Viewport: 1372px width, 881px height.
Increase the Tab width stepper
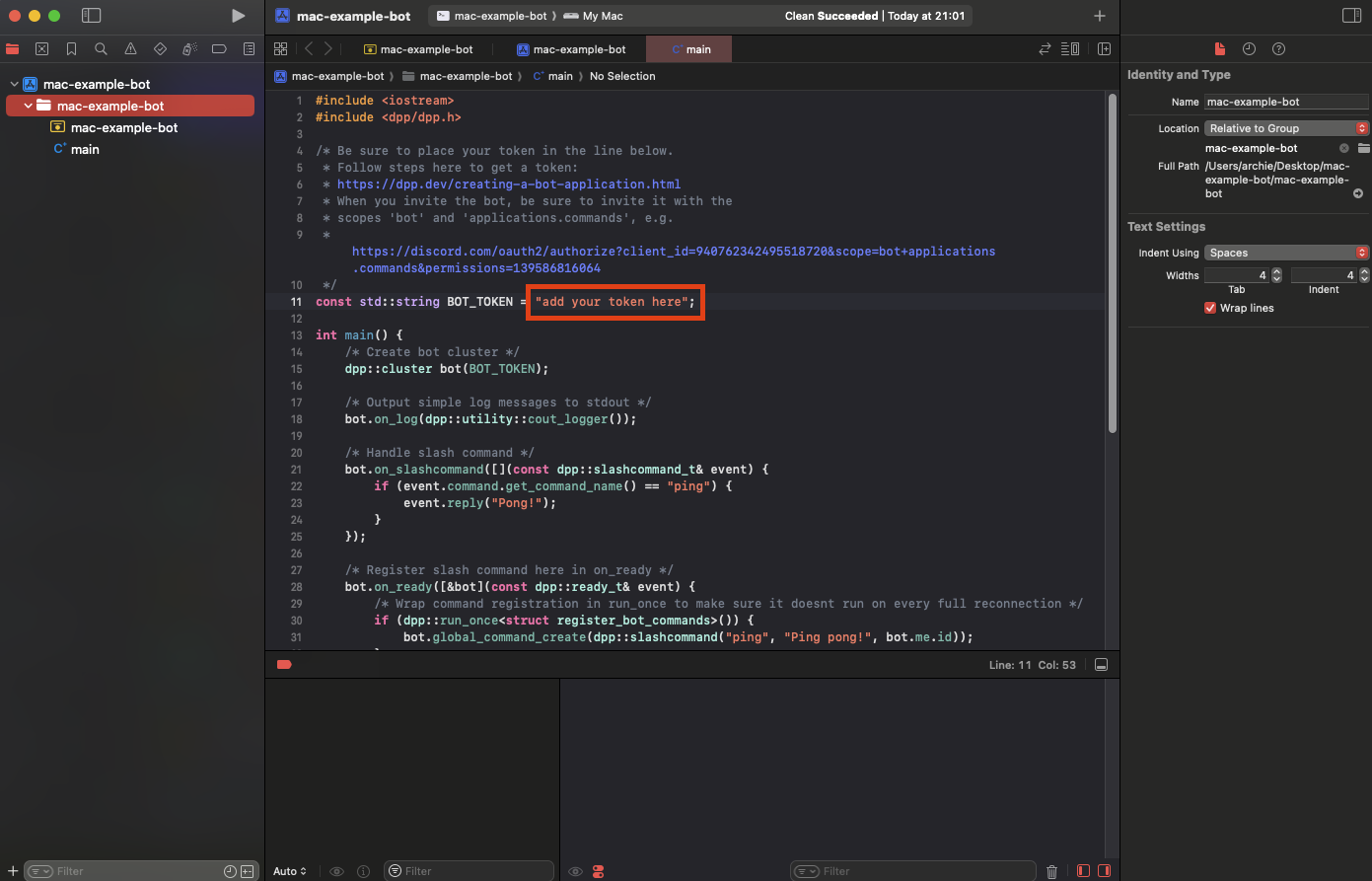(x=1276, y=271)
